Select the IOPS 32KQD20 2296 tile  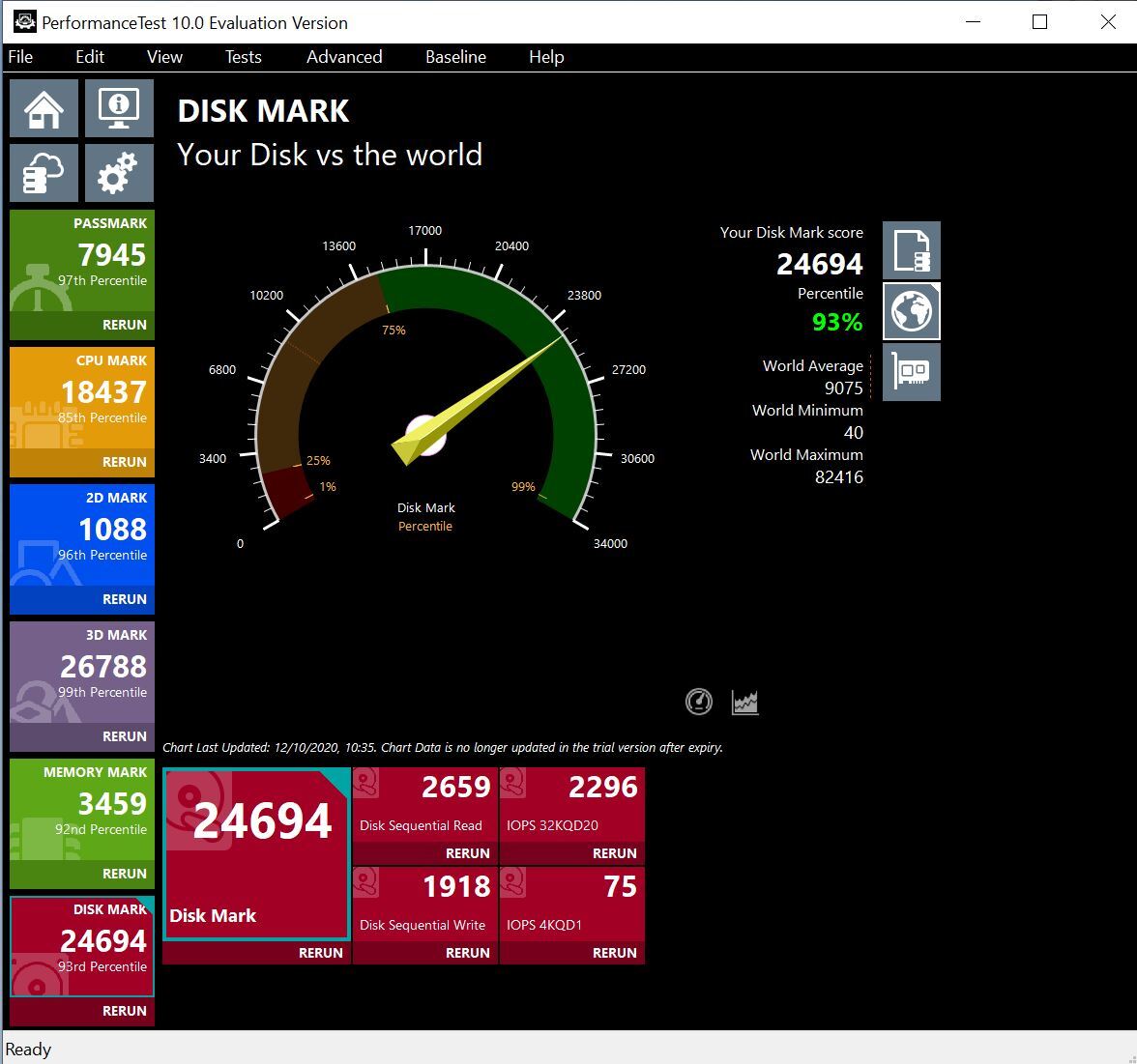click(x=572, y=804)
